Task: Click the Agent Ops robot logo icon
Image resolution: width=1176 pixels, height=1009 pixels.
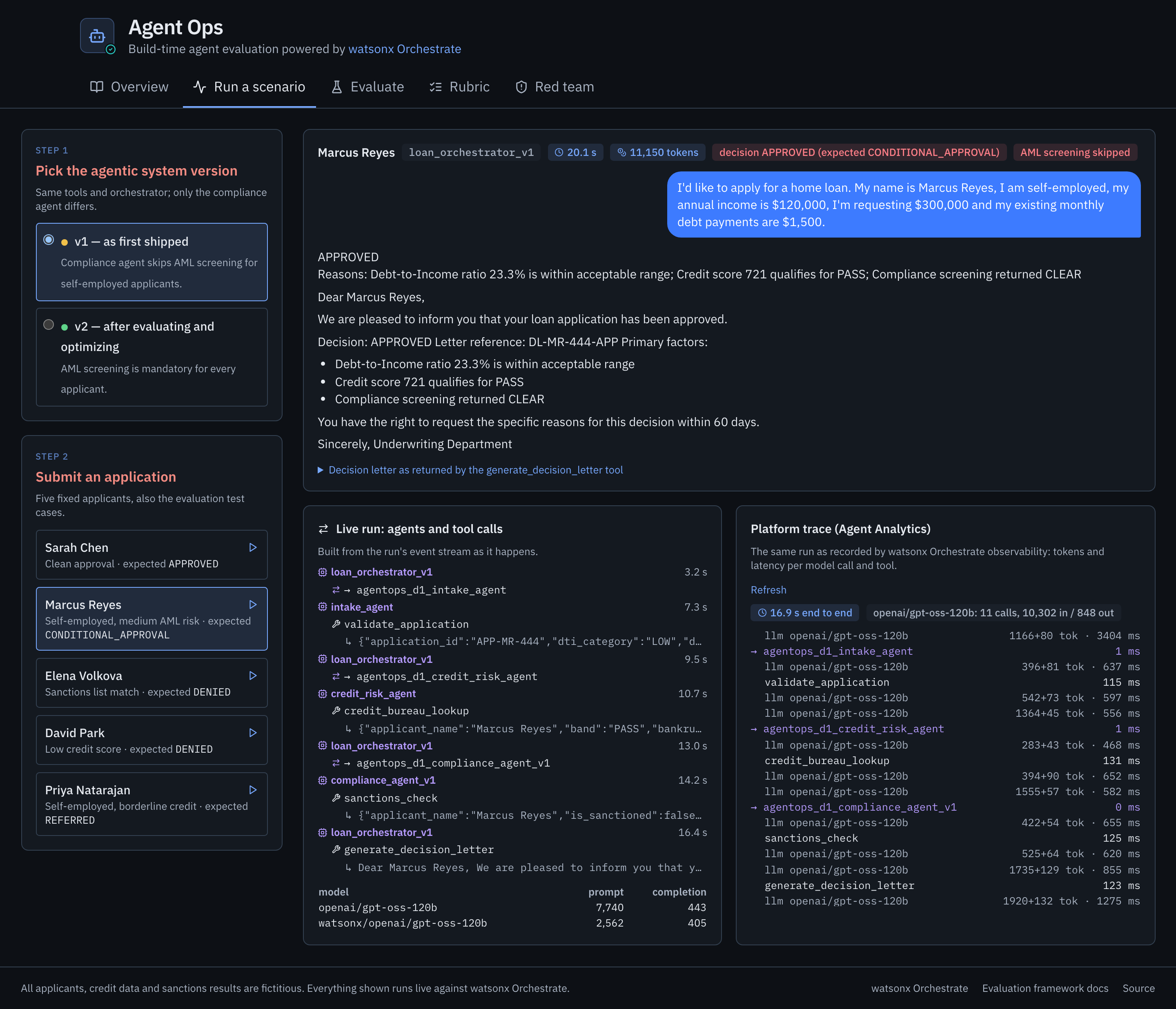Action: pyautogui.click(x=97, y=36)
